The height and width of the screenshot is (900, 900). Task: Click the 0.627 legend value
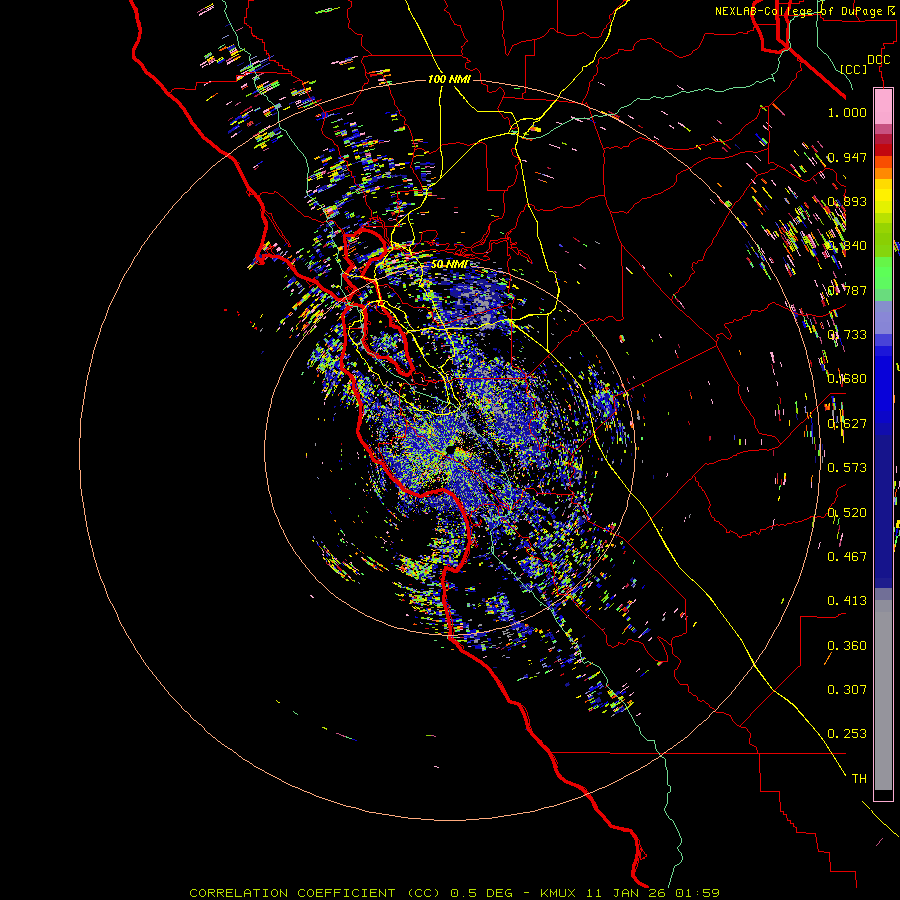tap(847, 424)
